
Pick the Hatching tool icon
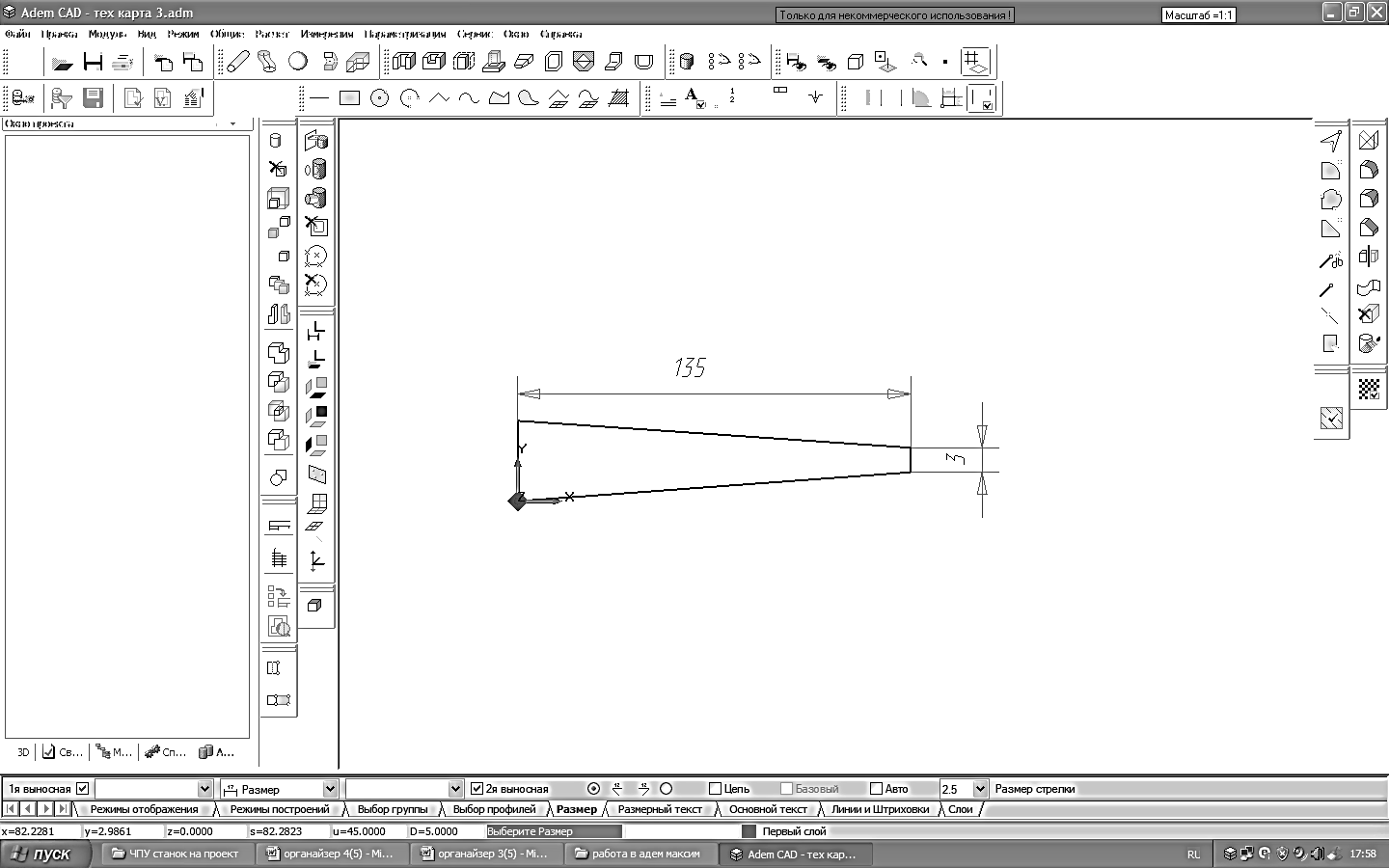click(x=618, y=98)
